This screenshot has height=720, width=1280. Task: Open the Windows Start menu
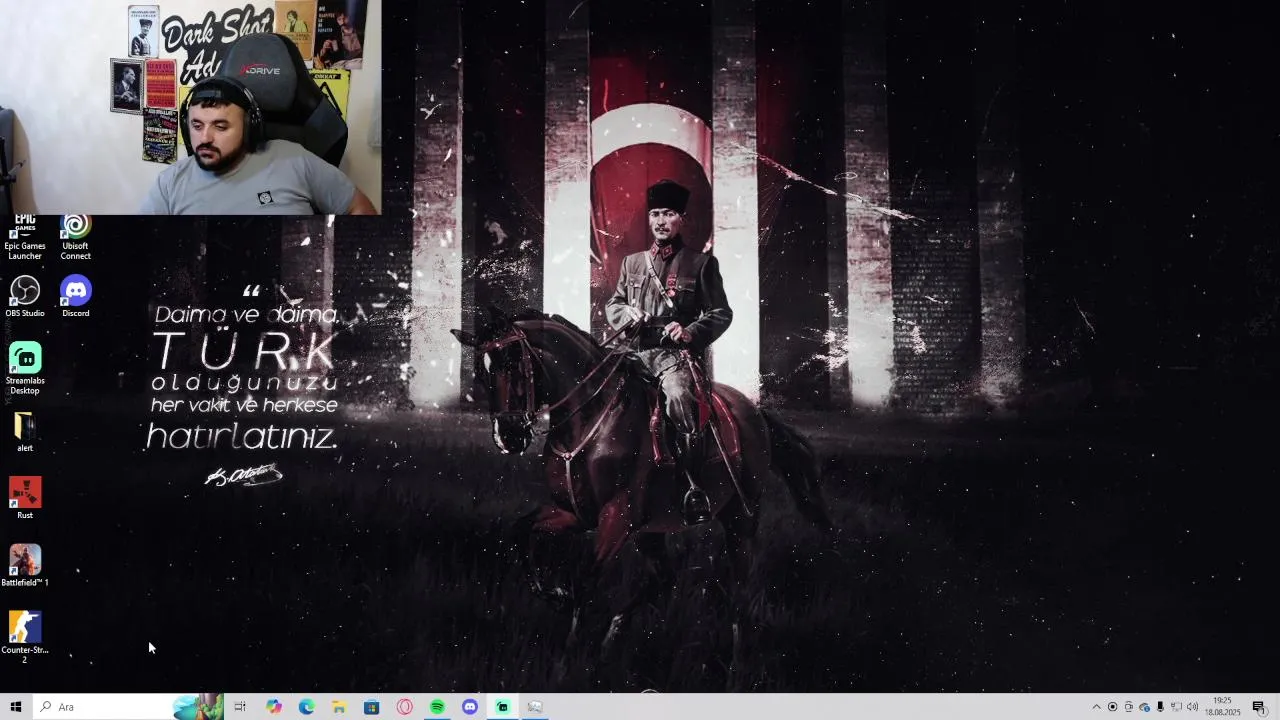pos(15,707)
